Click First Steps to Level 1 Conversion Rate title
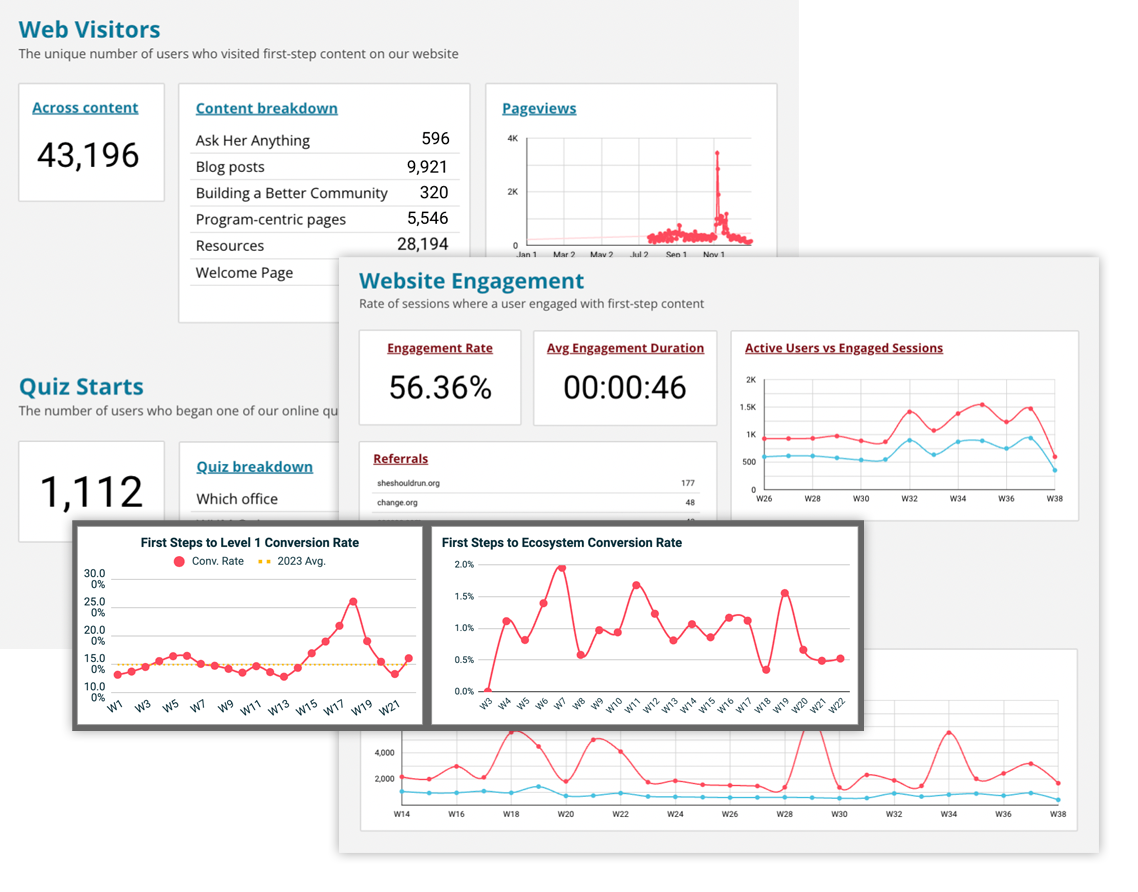The height and width of the screenshot is (892, 1138). [x=250, y=542]
